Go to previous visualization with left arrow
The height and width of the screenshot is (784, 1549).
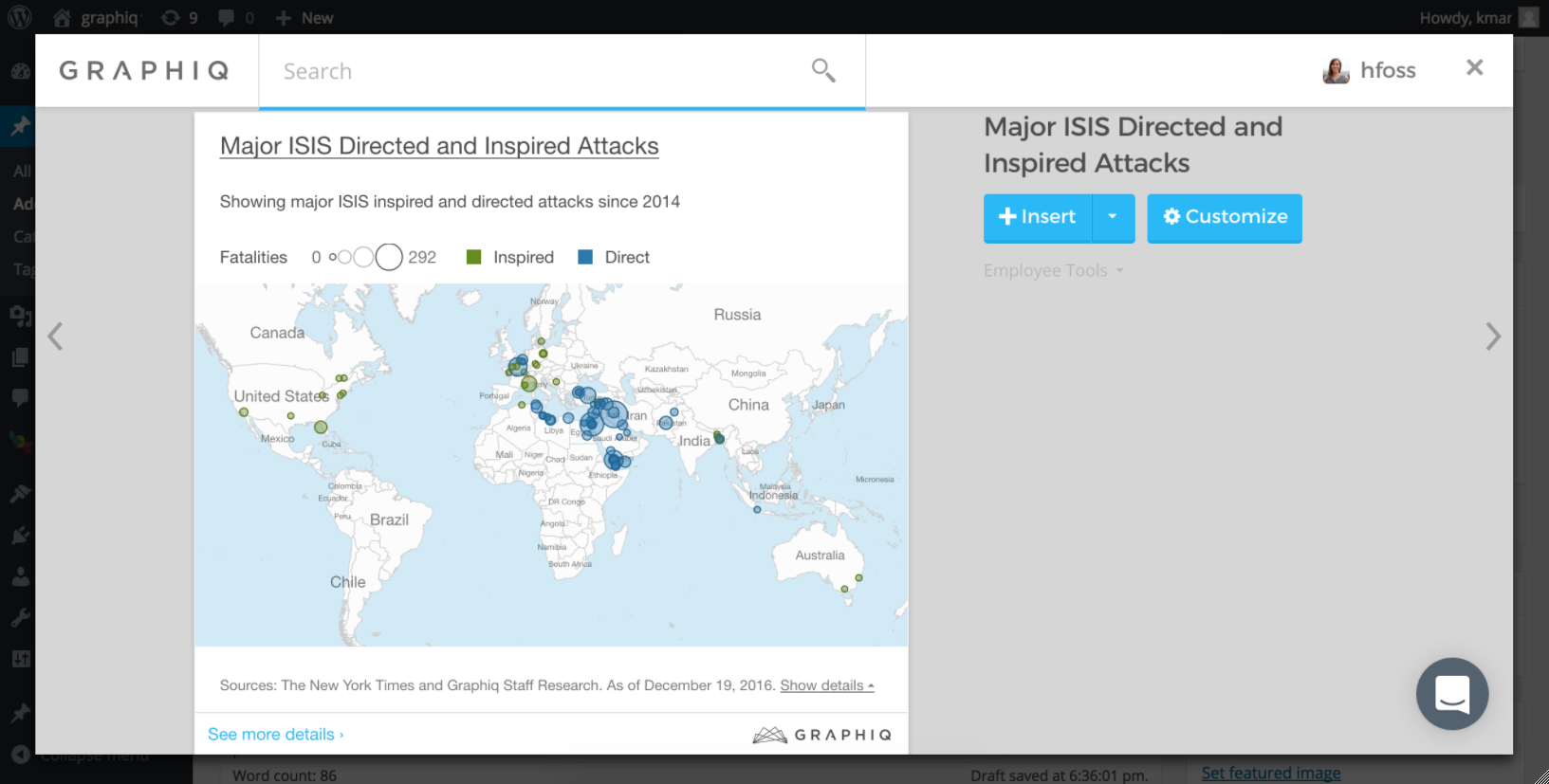point(55,336)
